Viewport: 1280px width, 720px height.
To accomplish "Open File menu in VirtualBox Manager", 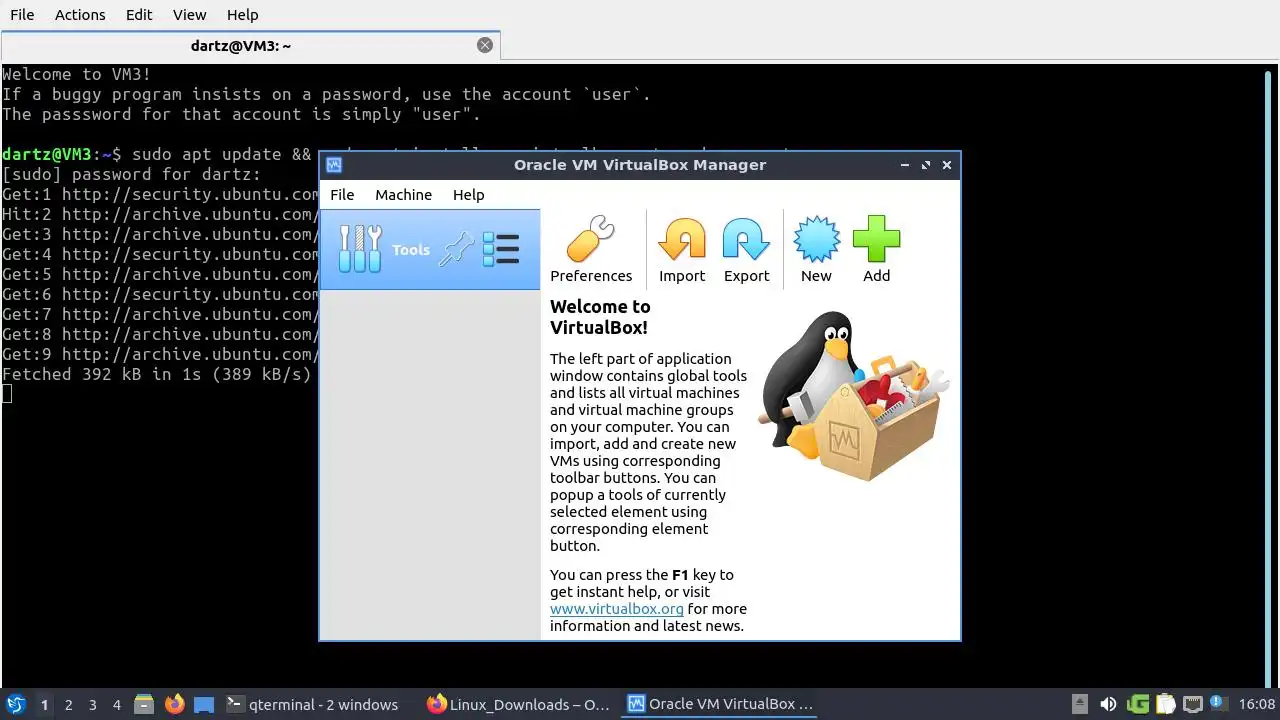I will coord(342,195).
